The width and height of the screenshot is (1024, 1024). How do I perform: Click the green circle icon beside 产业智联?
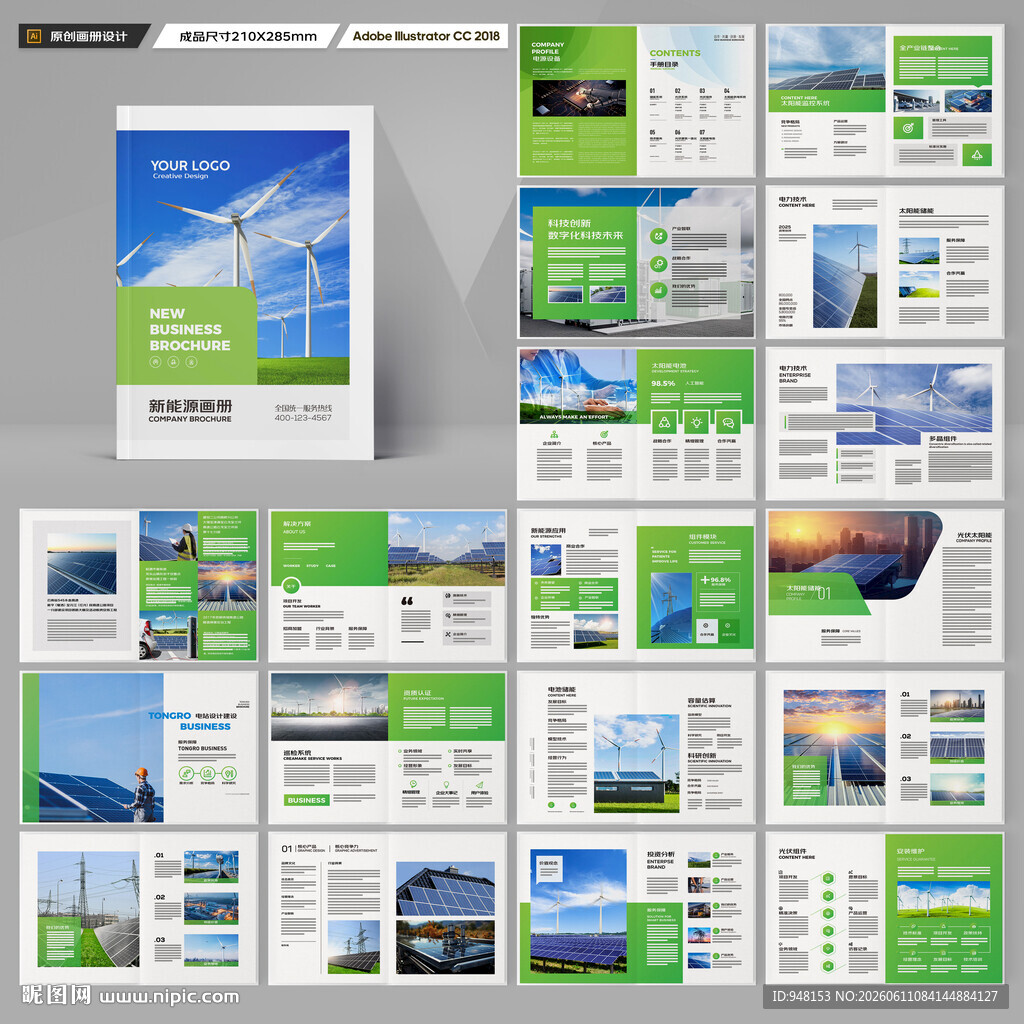point(658,236)
